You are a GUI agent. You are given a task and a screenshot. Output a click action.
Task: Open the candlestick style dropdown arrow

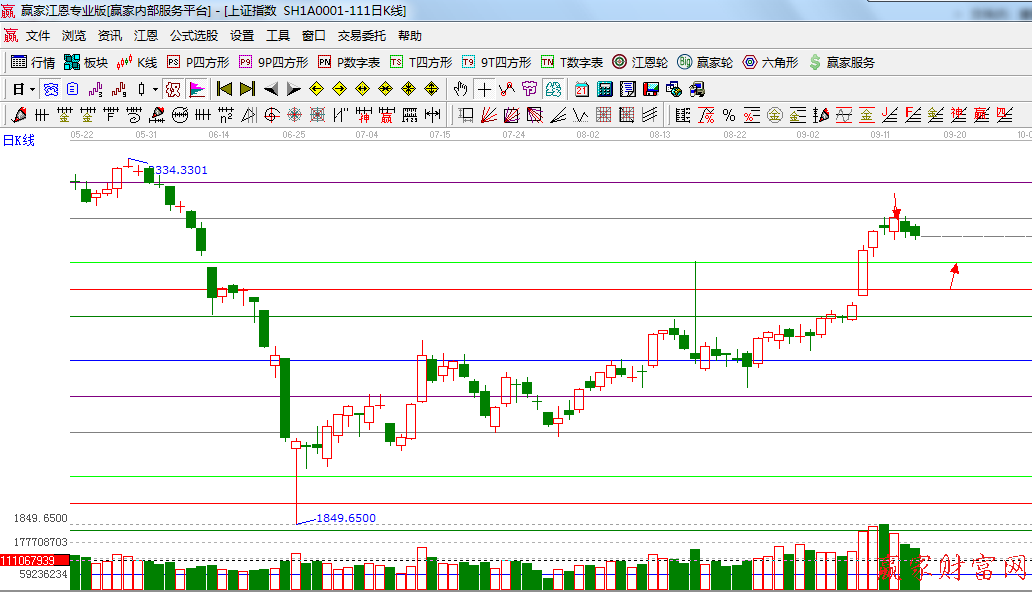[155, 89]
